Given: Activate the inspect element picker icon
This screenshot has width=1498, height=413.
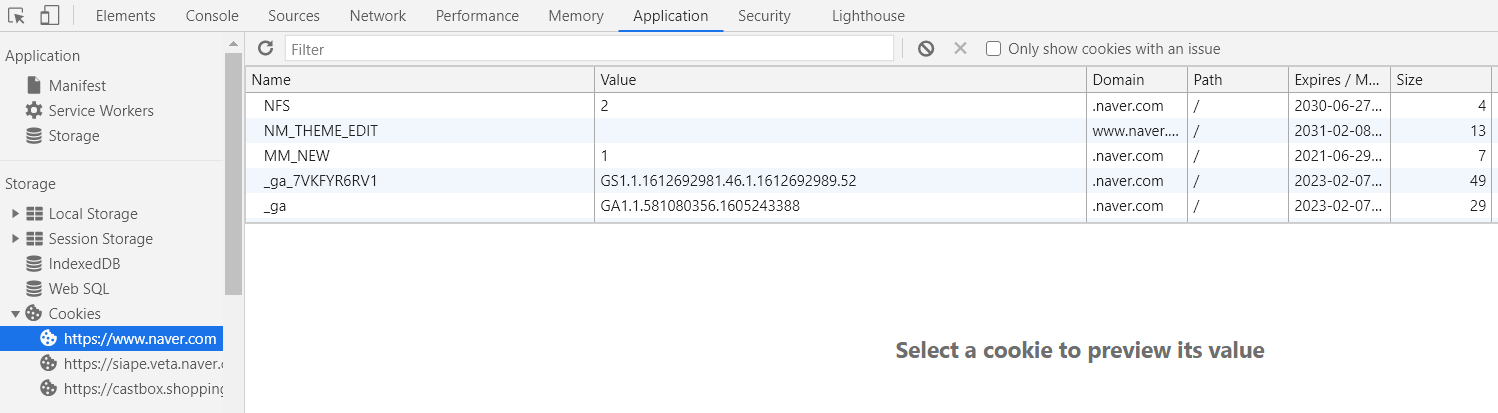Looking at the screenshot, I should point(16,16).
